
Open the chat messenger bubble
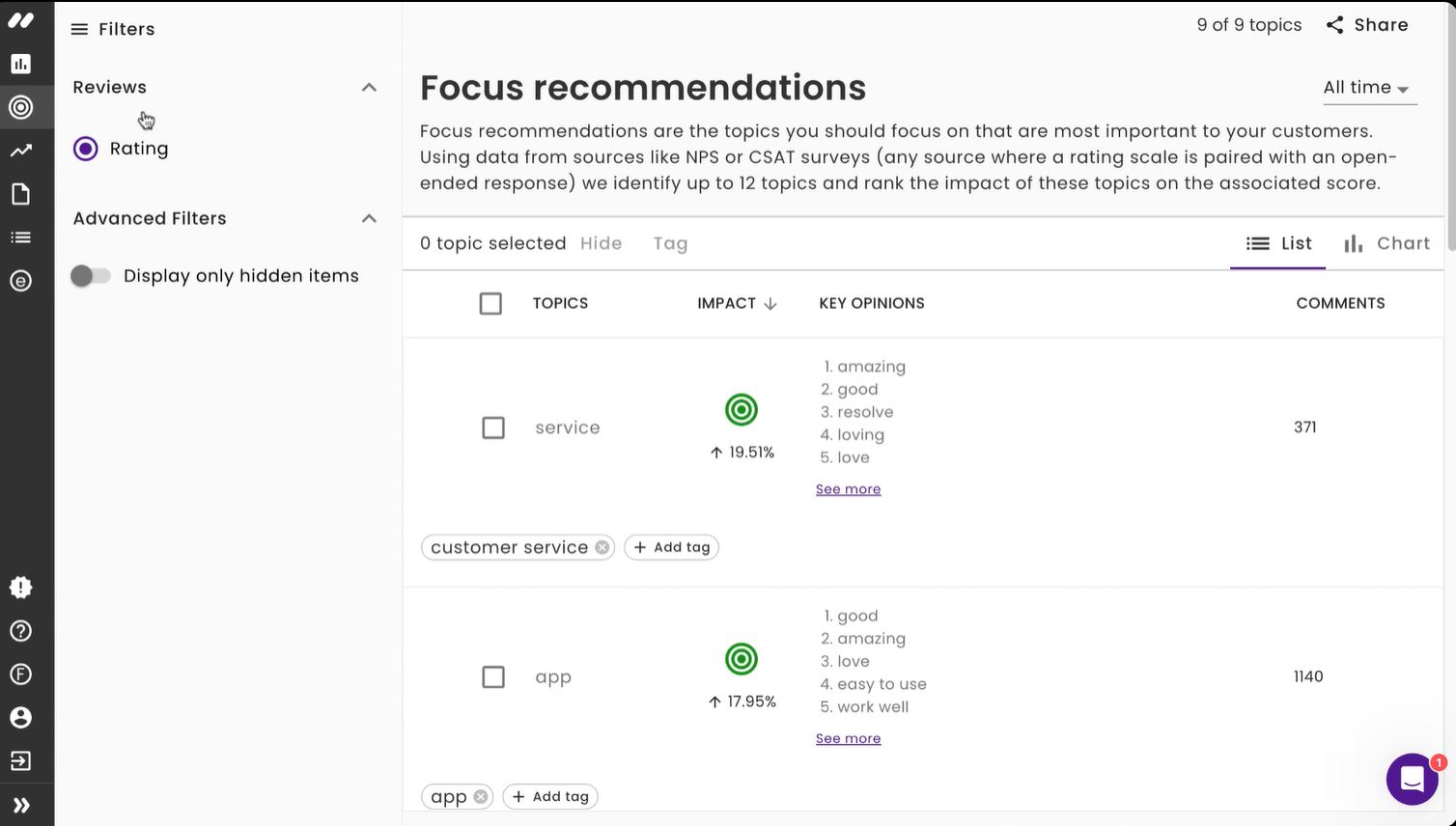(1412, 779)
